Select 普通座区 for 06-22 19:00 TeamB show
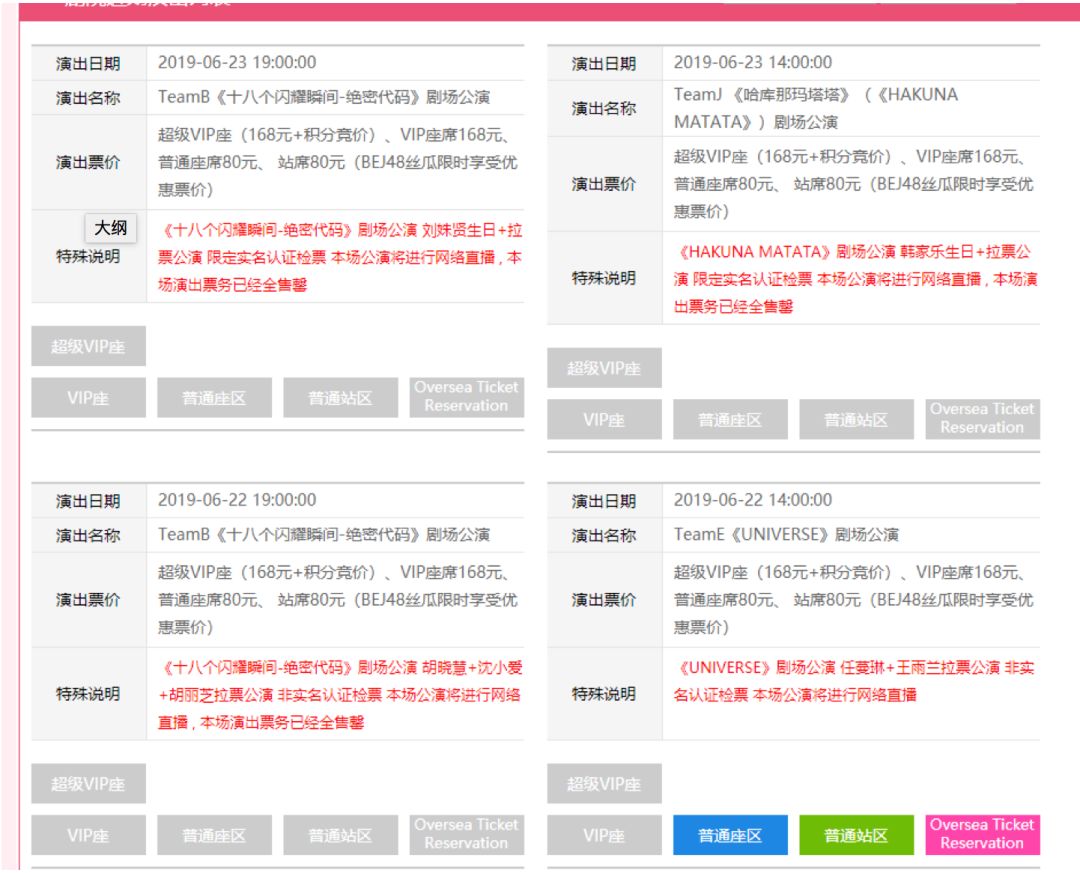The width and height of the screenshot is (1080, 873). (x=214, y=835)
